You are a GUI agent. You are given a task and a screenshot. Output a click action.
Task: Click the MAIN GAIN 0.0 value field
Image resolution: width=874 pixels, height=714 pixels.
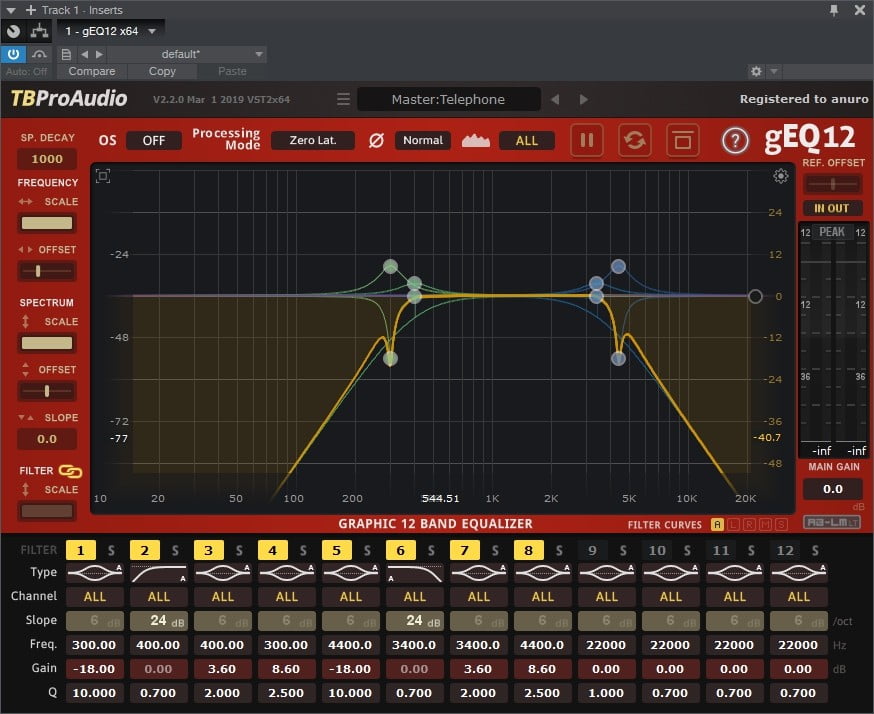tap(833, 489)
